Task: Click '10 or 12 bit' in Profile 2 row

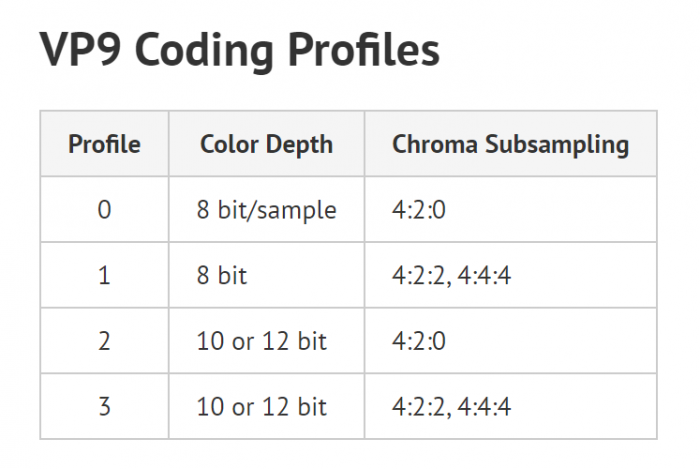Action: click(262, 341)
